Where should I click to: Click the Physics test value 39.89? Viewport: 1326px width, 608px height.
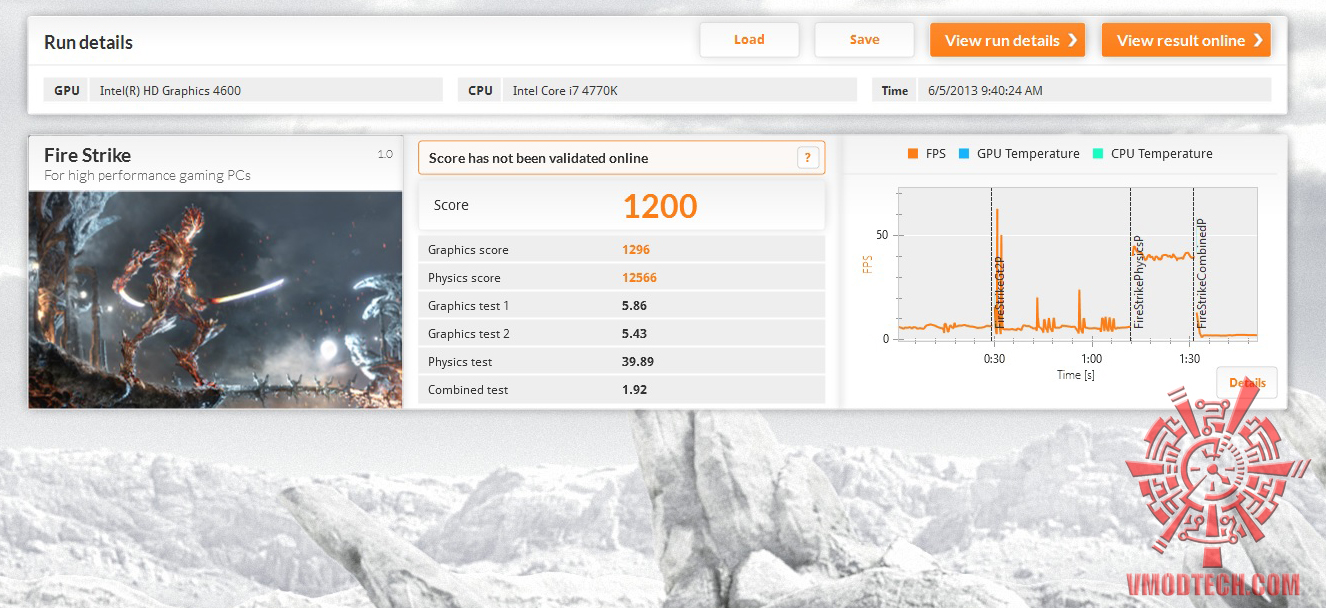point(638,362)
